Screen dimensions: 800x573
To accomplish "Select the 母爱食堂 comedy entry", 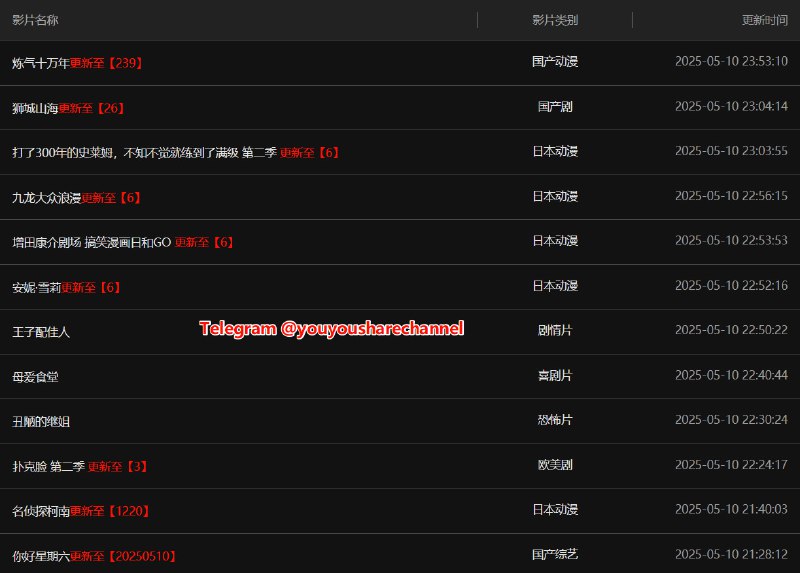I will pyautogui.click(x=35, y=376).
